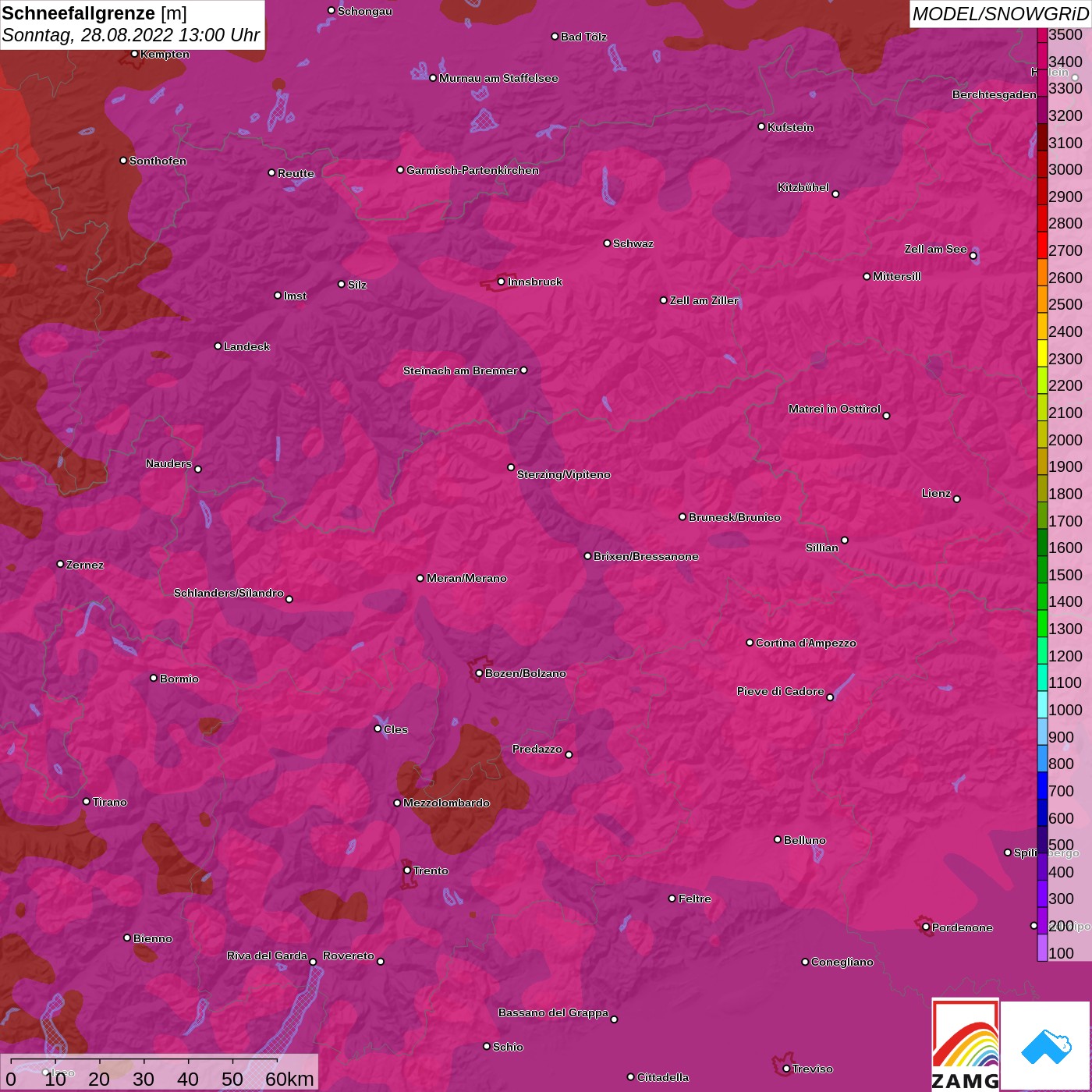Click the Kempten city marker
This screenshot has height=1092, width=1092.
click(x=134, y=54)
